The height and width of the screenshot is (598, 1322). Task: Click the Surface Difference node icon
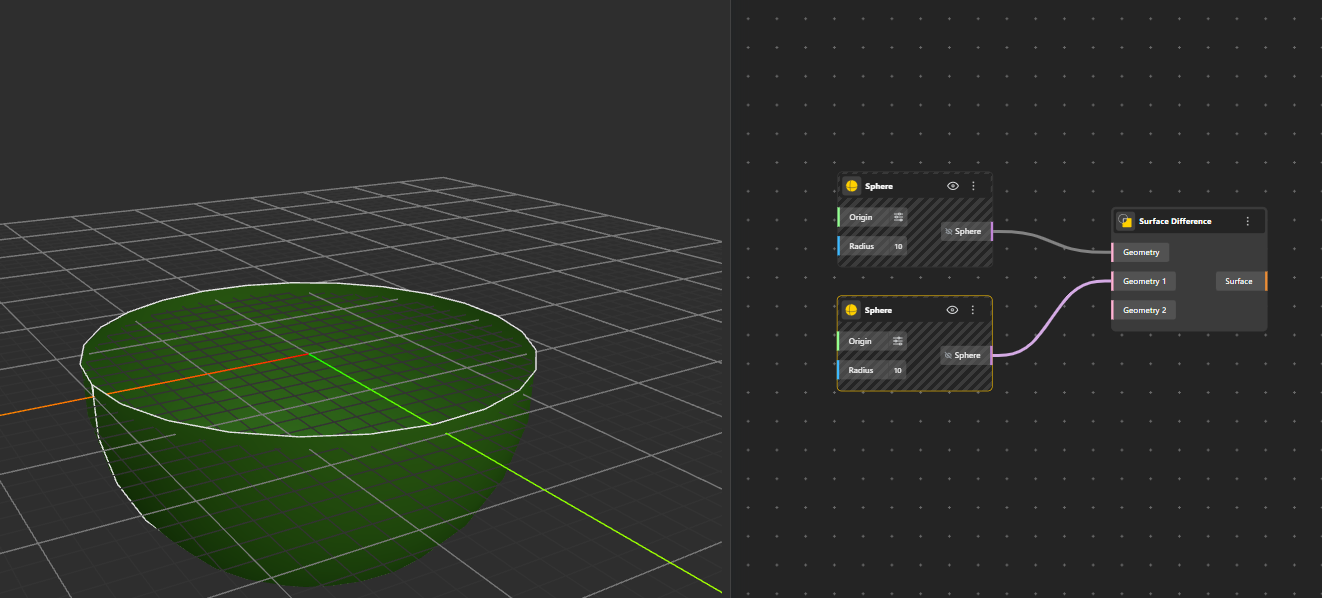(x=1125, y=221)
